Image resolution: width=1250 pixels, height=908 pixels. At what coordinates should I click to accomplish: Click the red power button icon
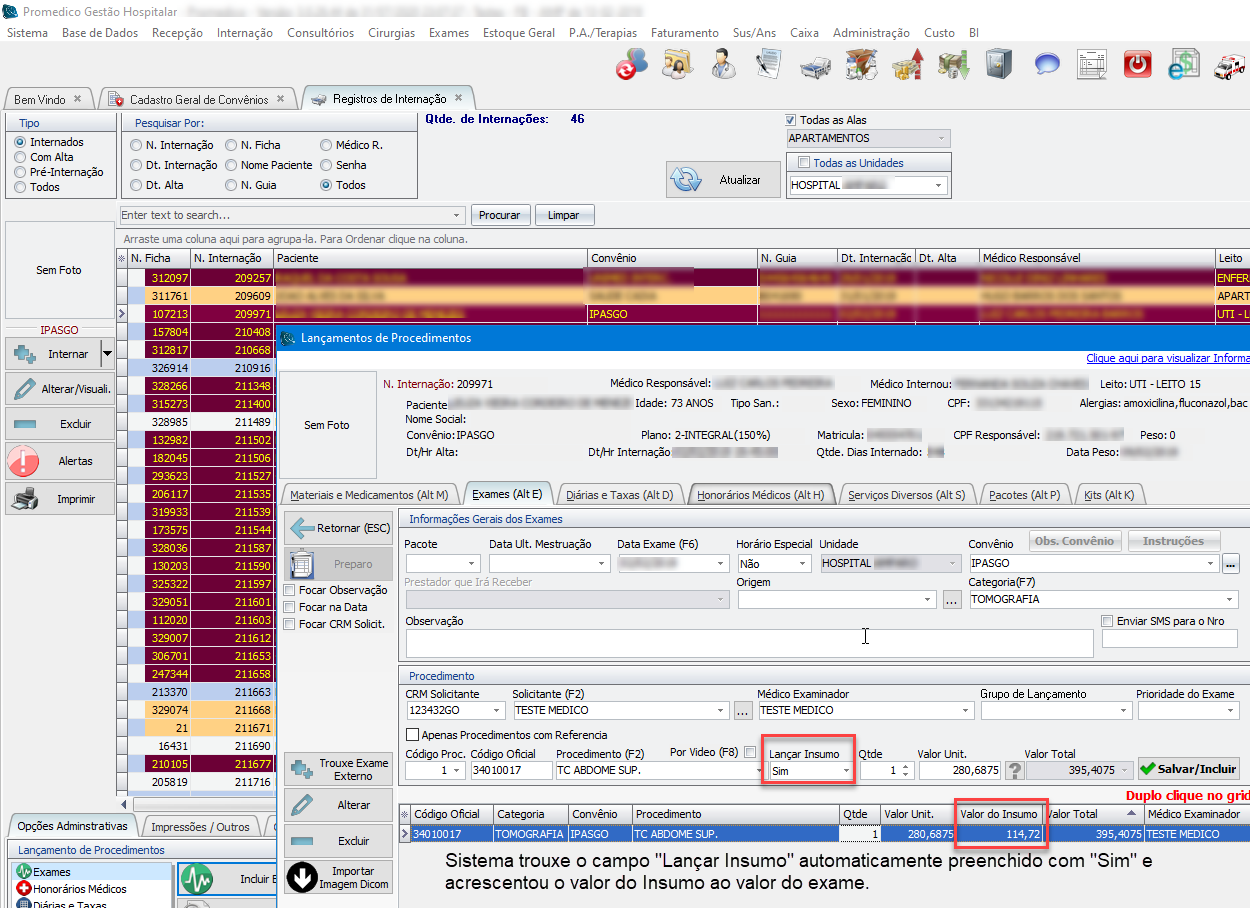pyautogui.click(x=1138, y=65)
